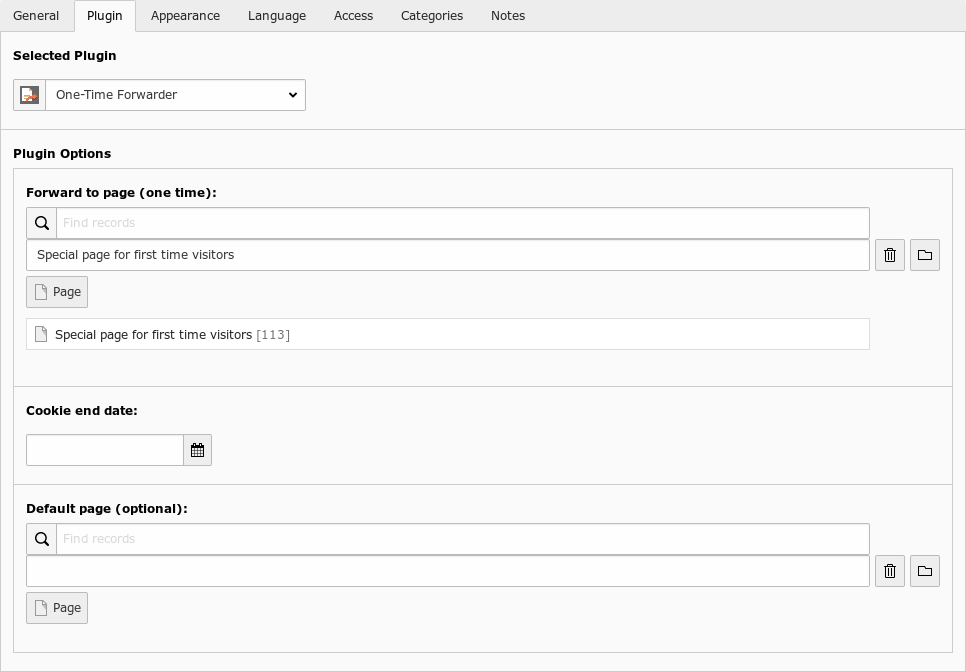Click search icon in Forward to page field
The width and height of the screenshot is (966, 672).
[41, 223]
